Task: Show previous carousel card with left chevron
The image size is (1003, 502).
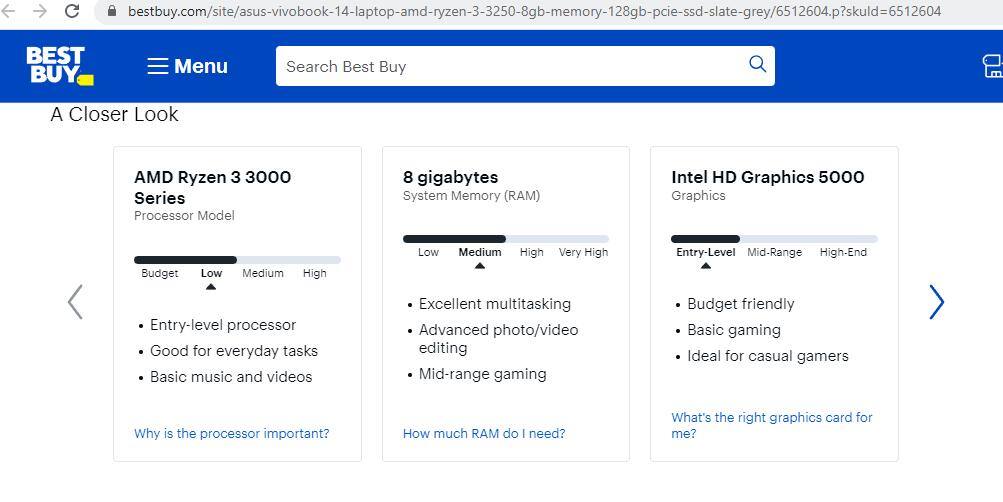Action: 75,302
